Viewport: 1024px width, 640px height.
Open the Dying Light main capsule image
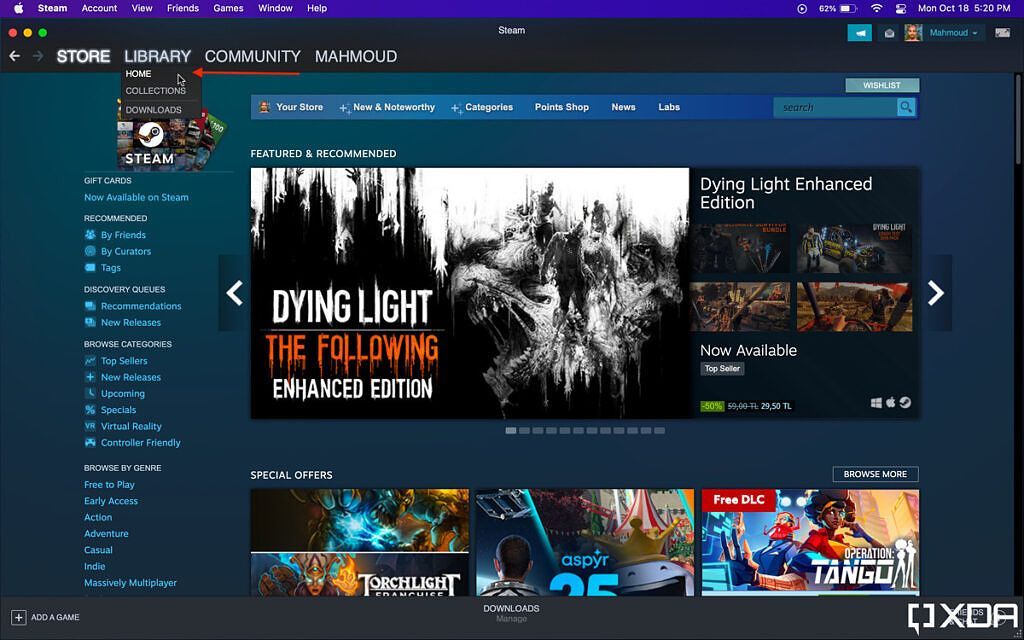tap(470, 293)
